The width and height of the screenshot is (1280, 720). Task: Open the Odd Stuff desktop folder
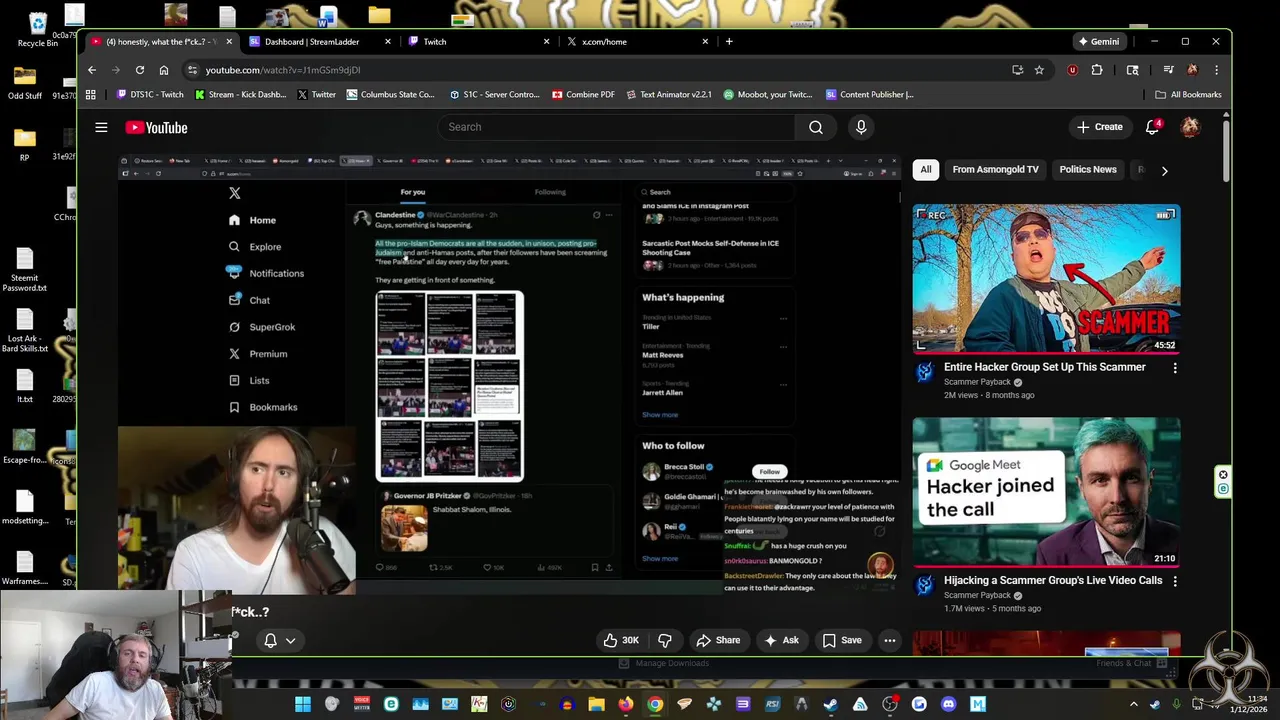25,82
